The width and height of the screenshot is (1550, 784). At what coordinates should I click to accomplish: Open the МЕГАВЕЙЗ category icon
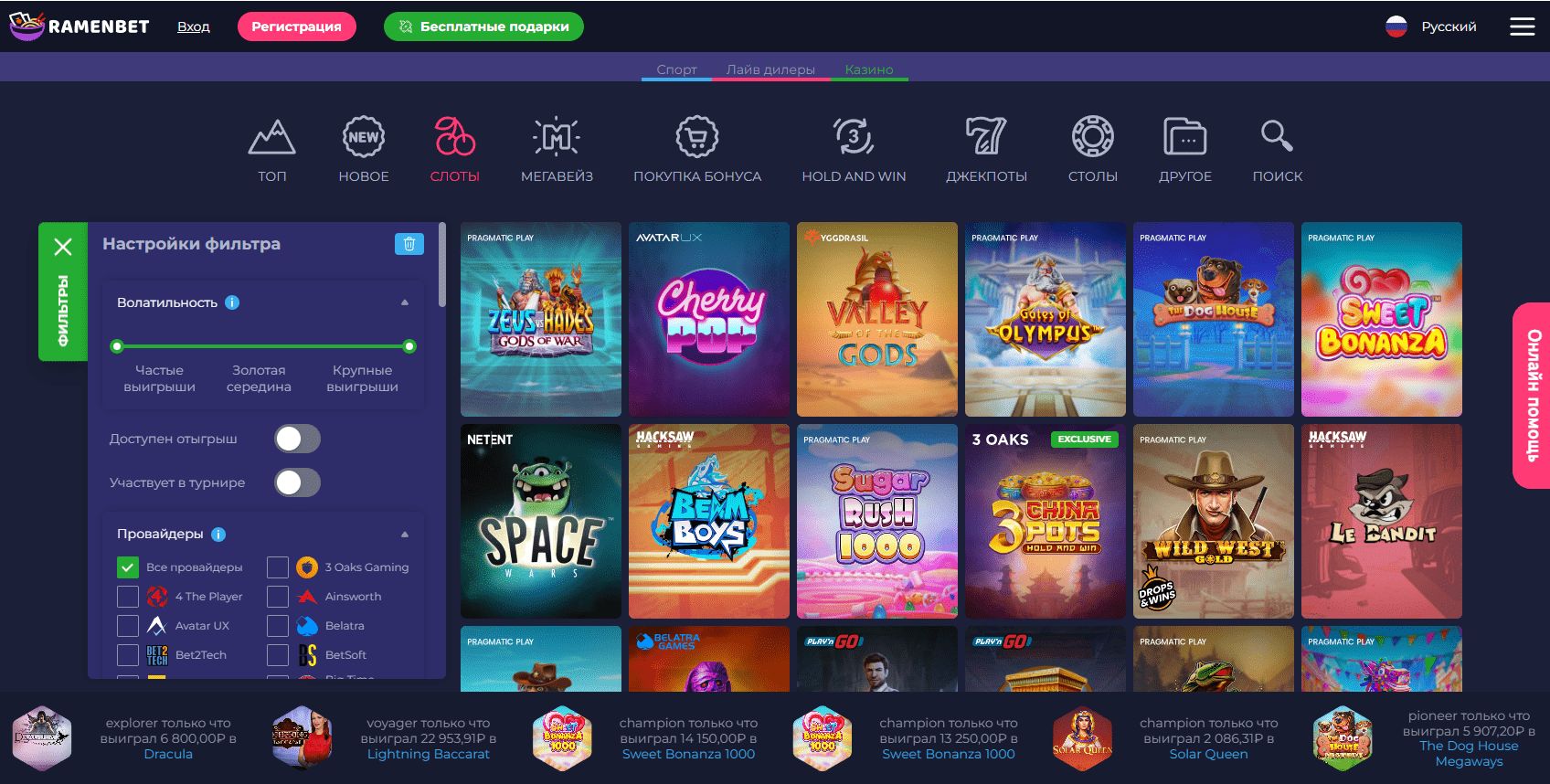coord(557,137)
